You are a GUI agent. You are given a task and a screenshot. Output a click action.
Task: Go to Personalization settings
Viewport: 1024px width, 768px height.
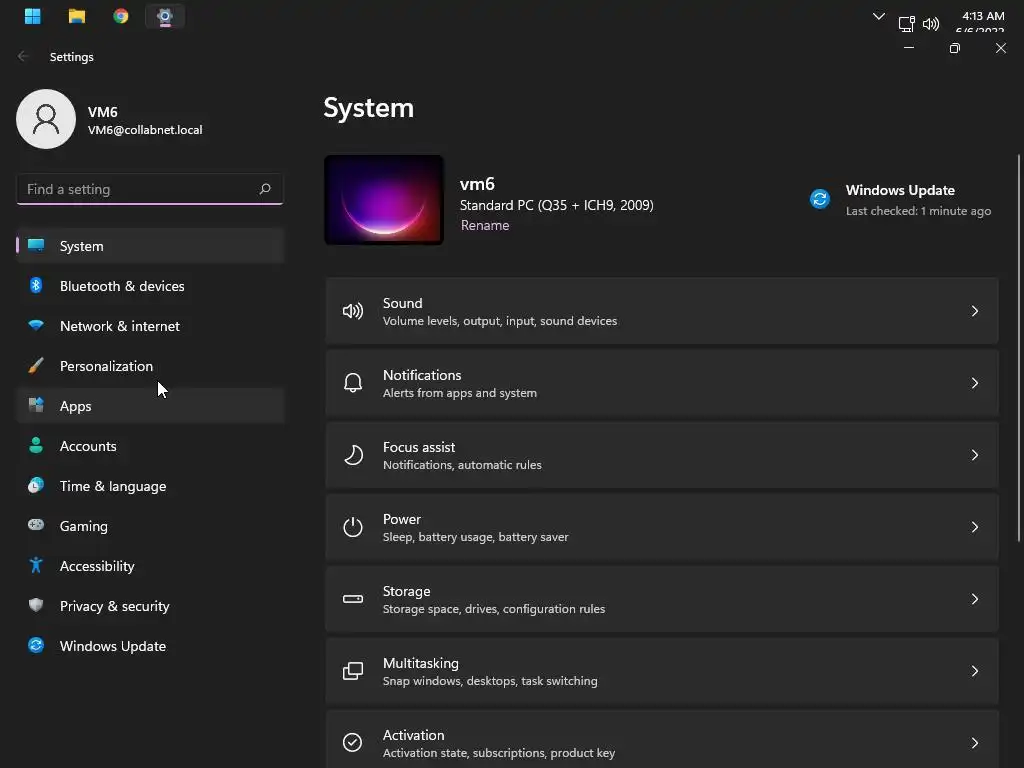point(150,366)
